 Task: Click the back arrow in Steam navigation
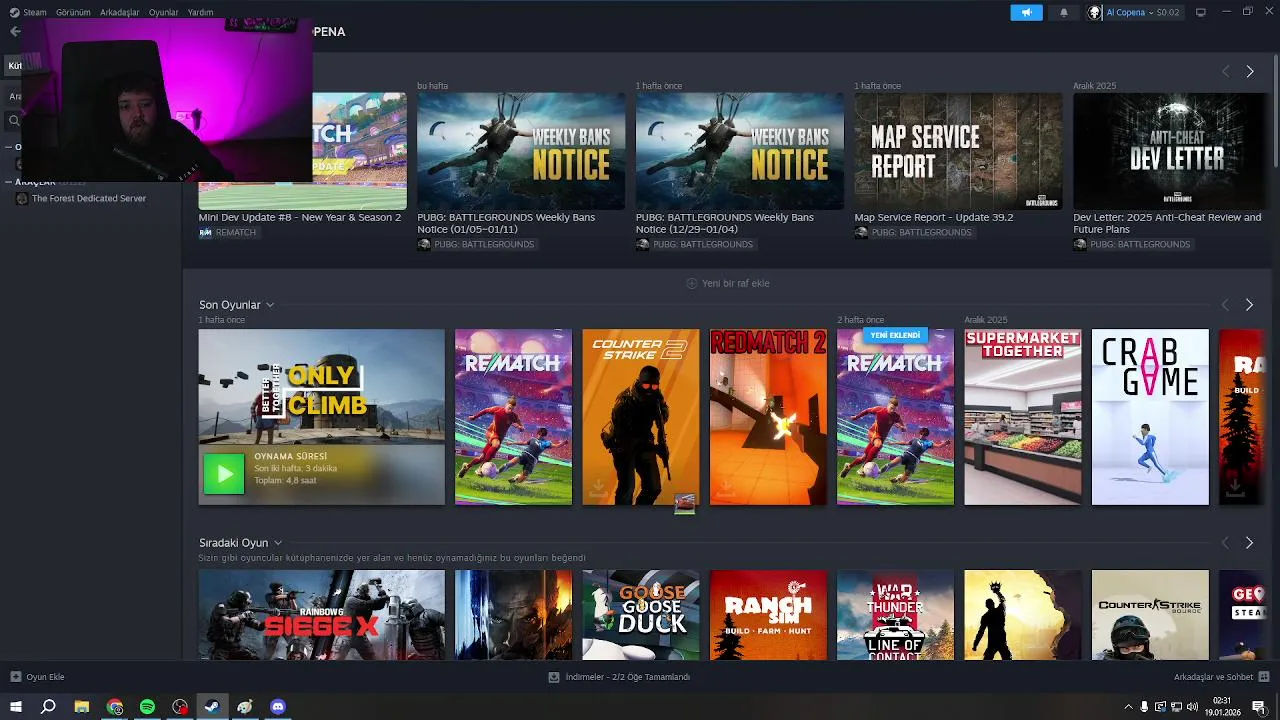(14, 31)
